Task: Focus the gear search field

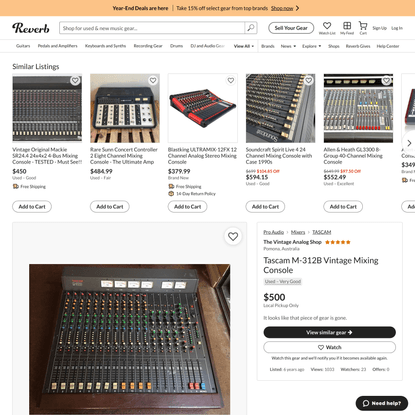Action: [152, 28]
